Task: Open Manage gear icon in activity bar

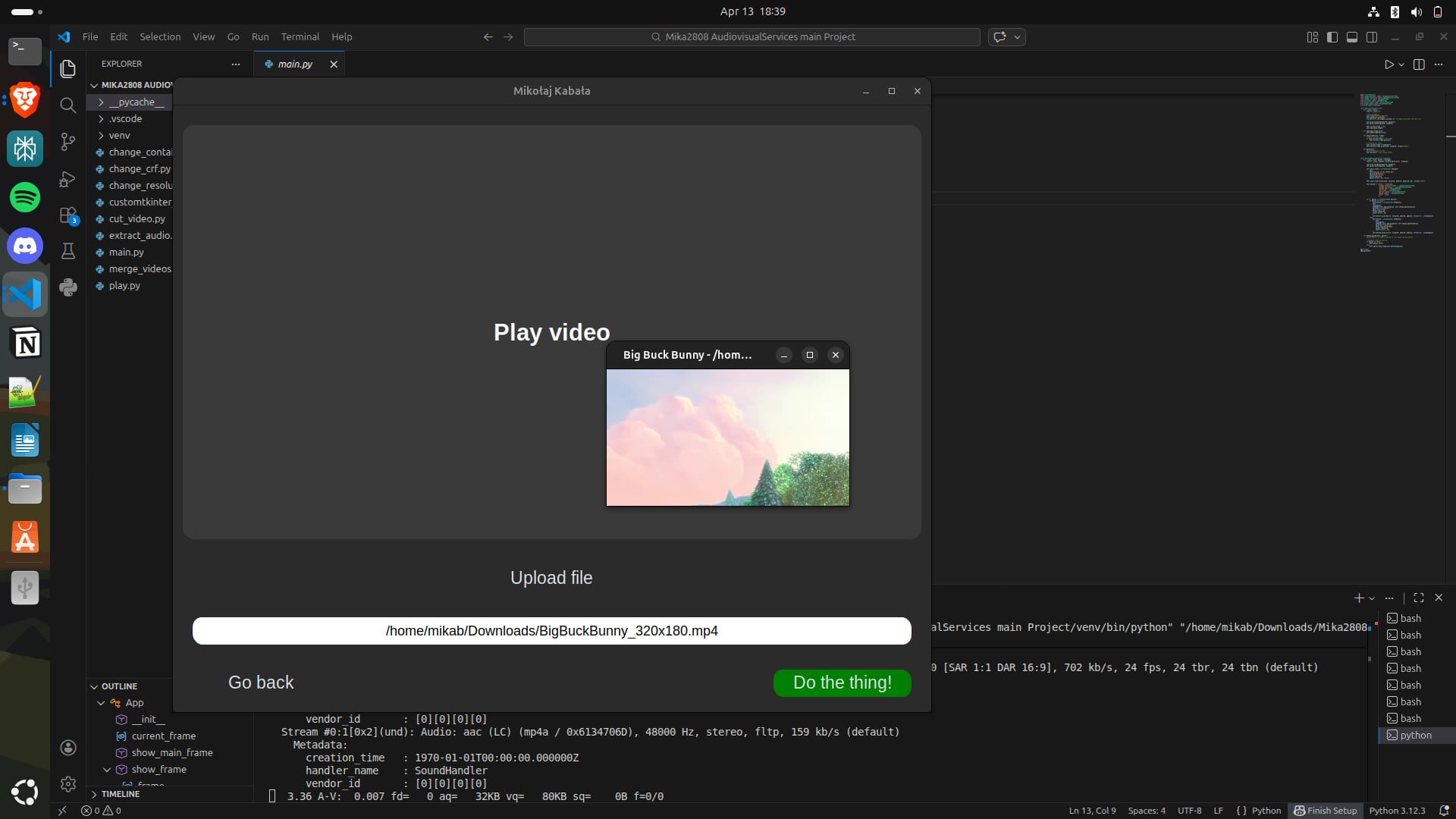Action: 68,784
